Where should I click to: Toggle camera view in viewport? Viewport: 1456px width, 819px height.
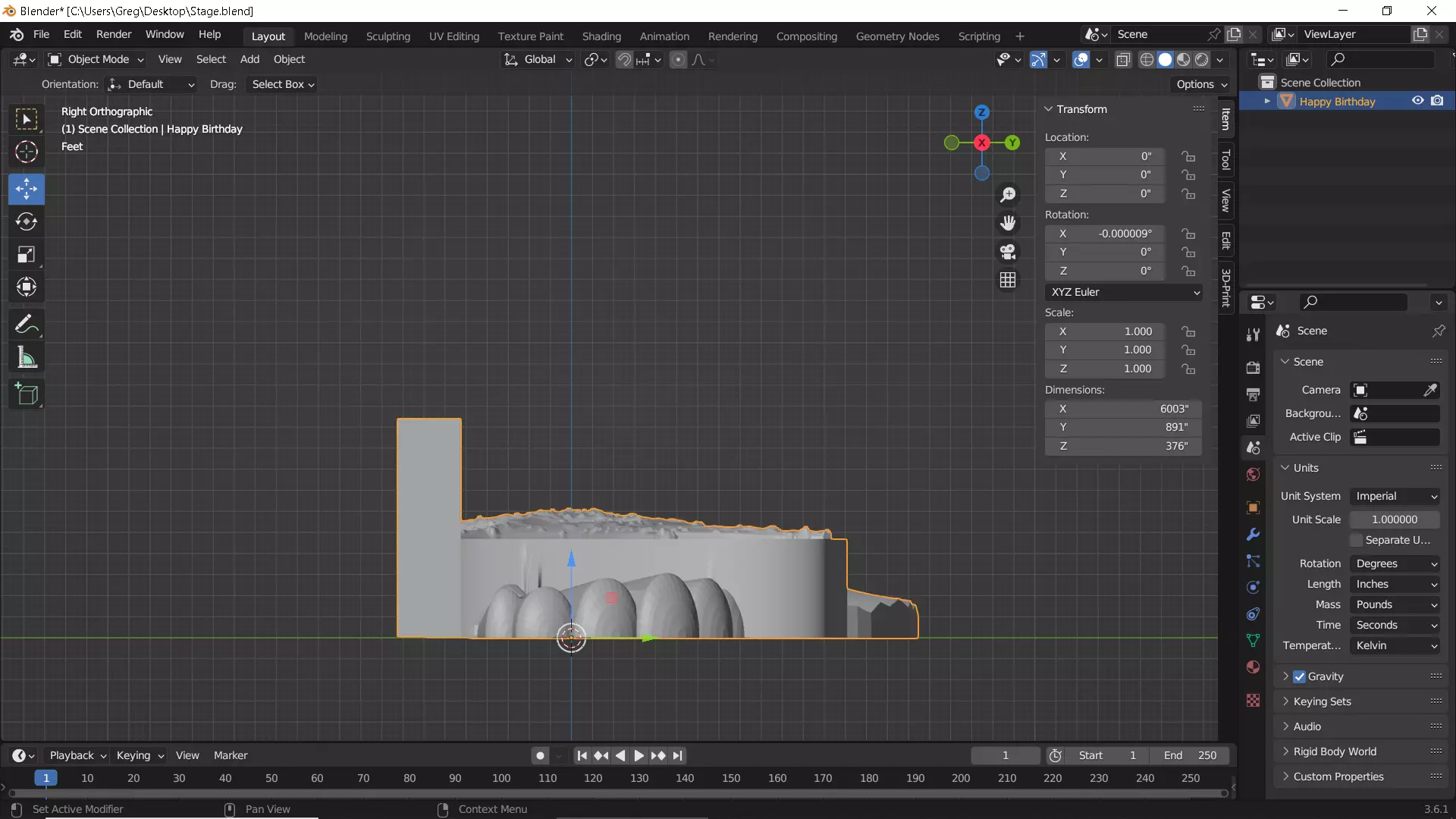coord(1008,252)
